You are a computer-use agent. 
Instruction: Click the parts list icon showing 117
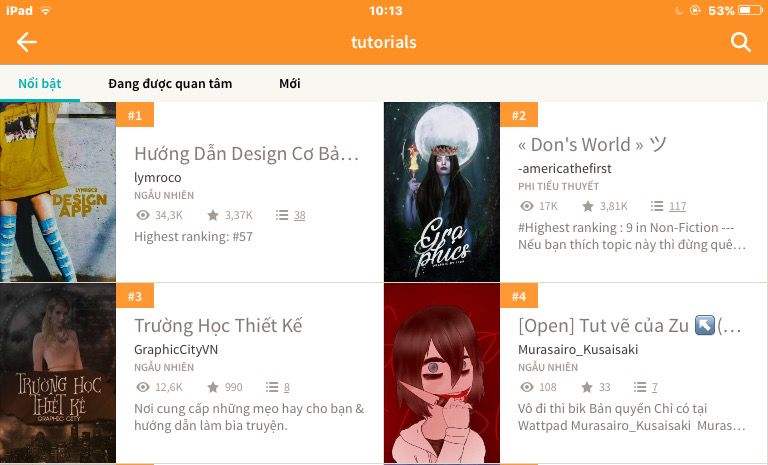click(x=657, y=206)
